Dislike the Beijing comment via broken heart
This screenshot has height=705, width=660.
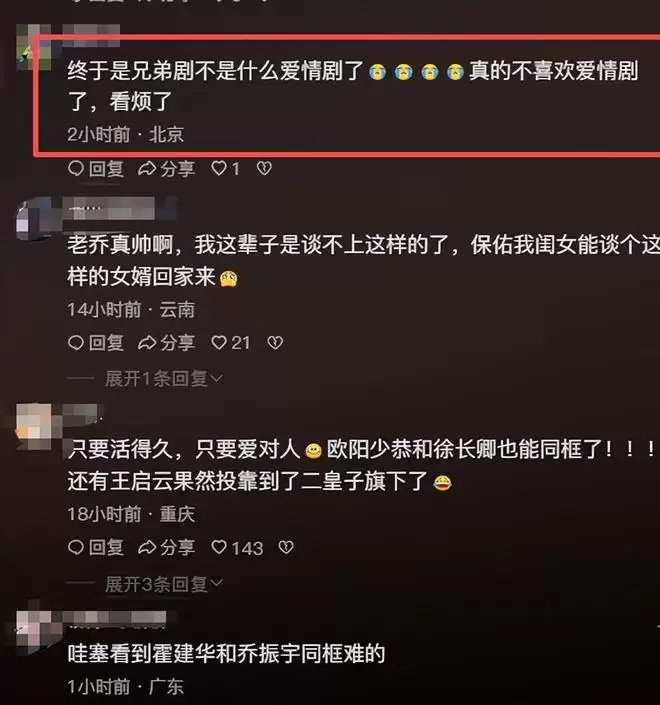[264, 169]
